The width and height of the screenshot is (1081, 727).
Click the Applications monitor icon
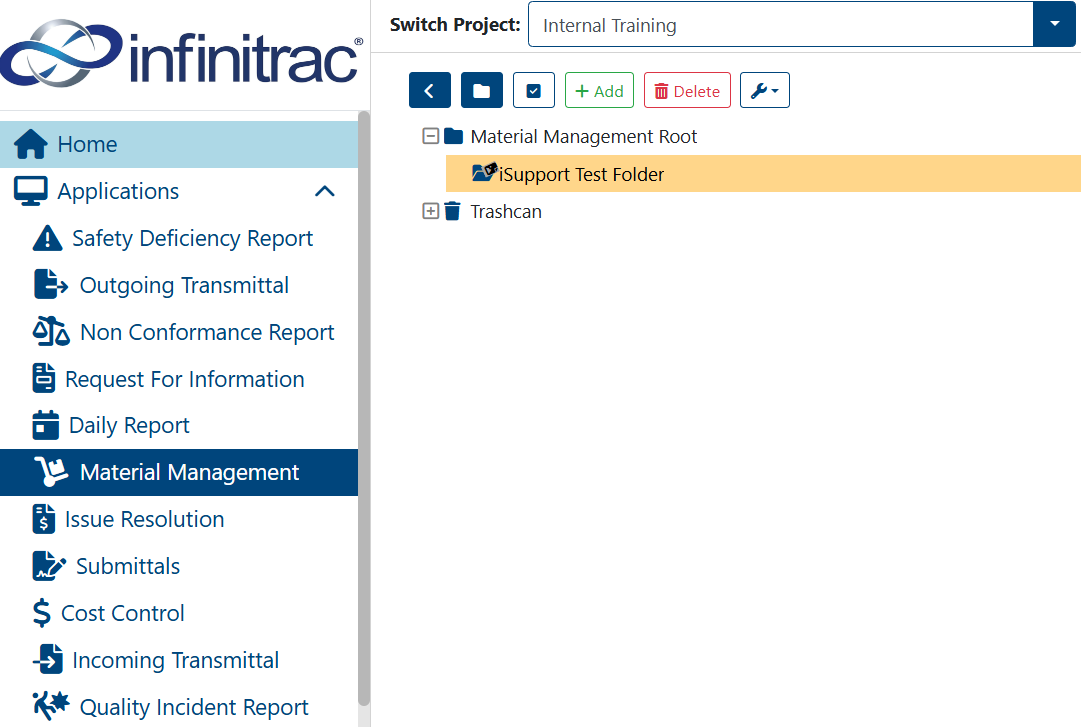(31, 191)
